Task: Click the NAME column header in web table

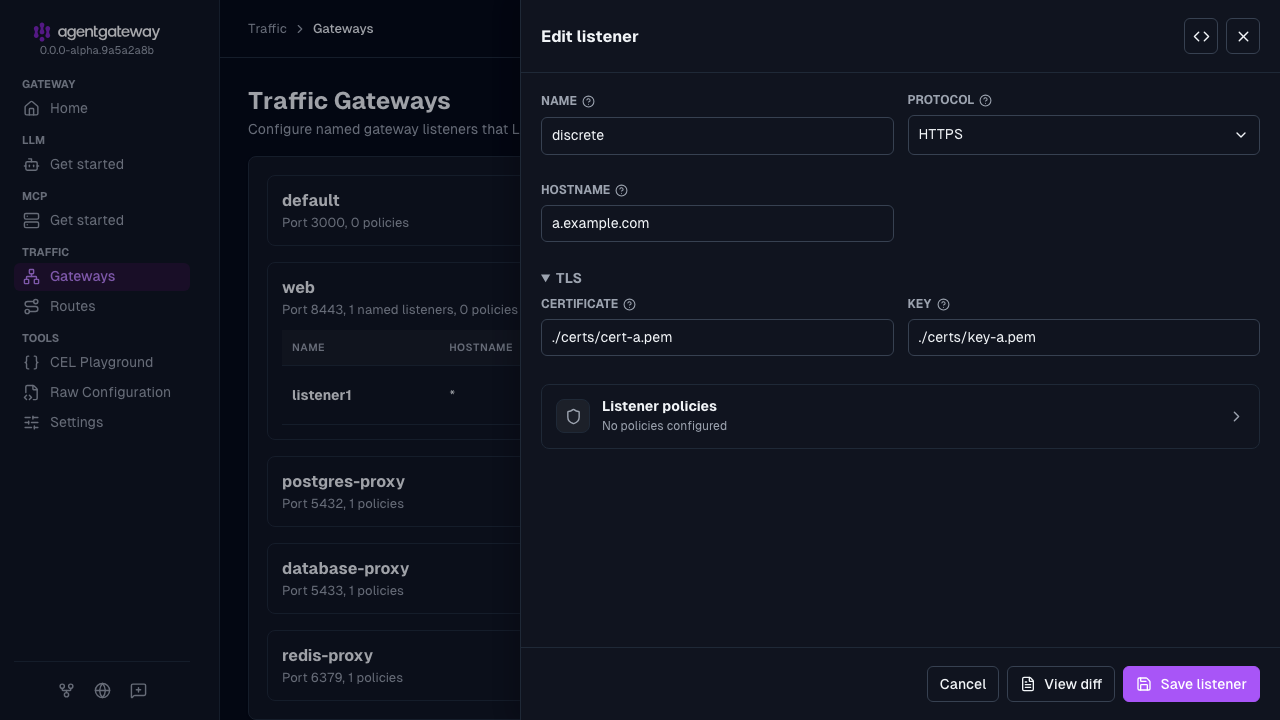Action: coord(308,347)
